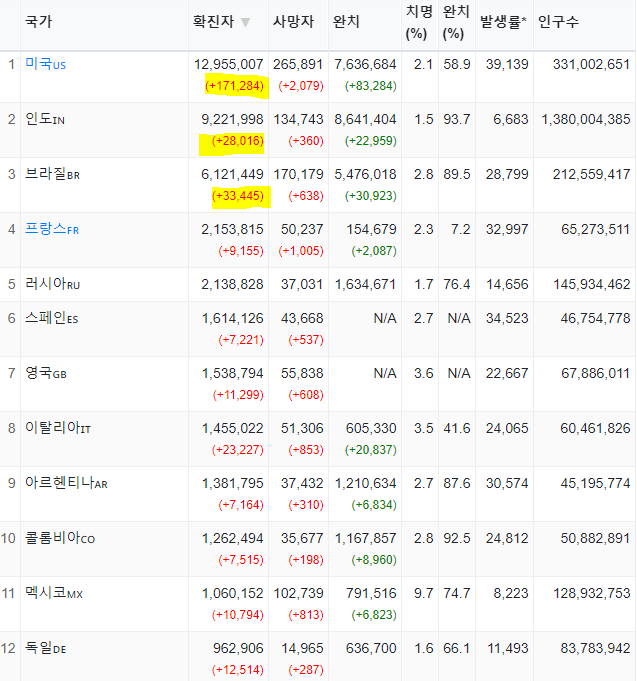Screen dimensions: 637x681
Task: Click Argentina population 45,195,774
Action: point(595,483)
